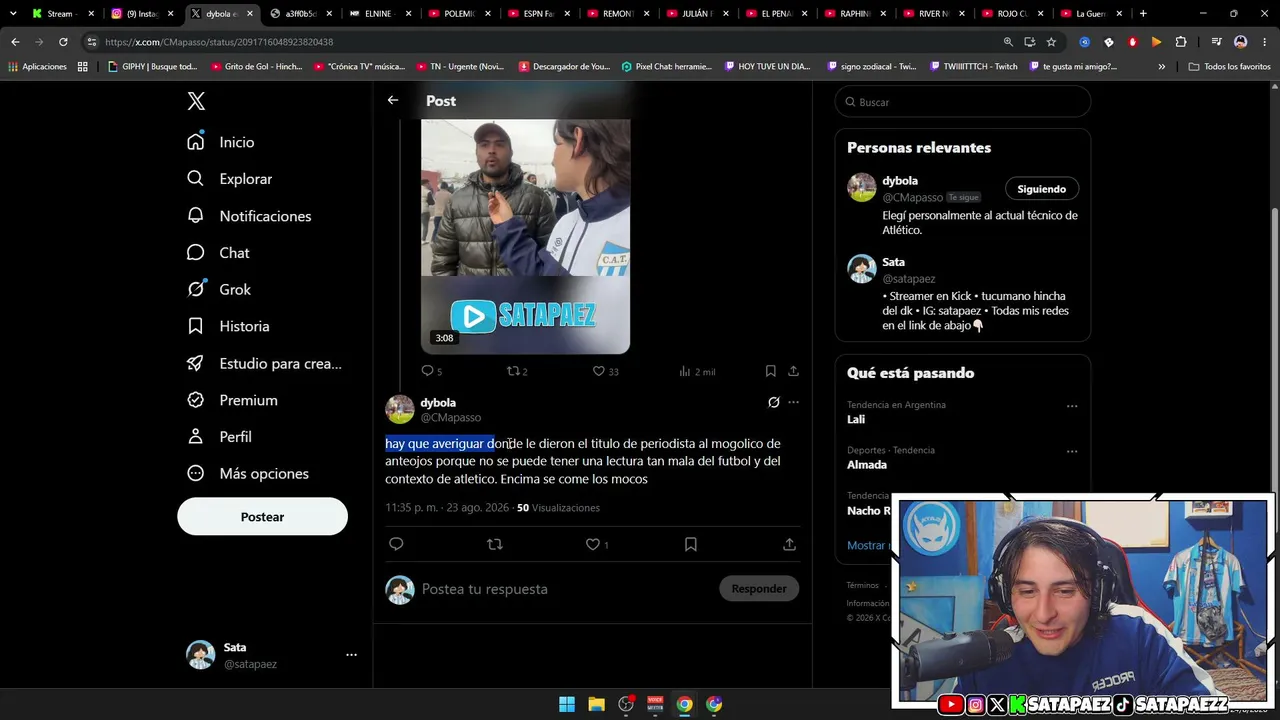This screenshot has height=720, width=1280.
Task: Bookmark this page with the star
Action: pos(1051,42)
